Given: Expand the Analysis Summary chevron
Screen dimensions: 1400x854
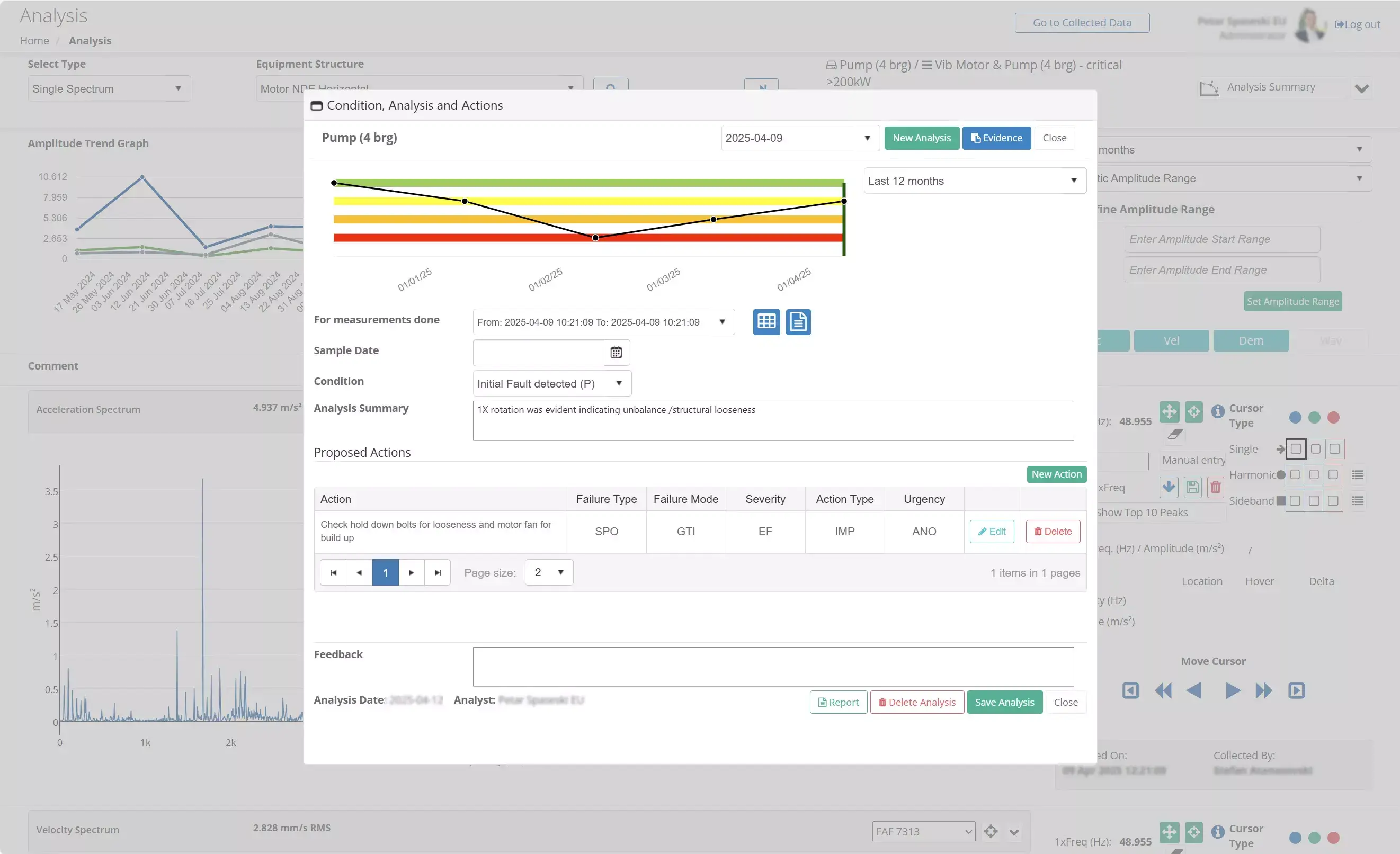Looking at the screenshot, I should [1361, 88].
